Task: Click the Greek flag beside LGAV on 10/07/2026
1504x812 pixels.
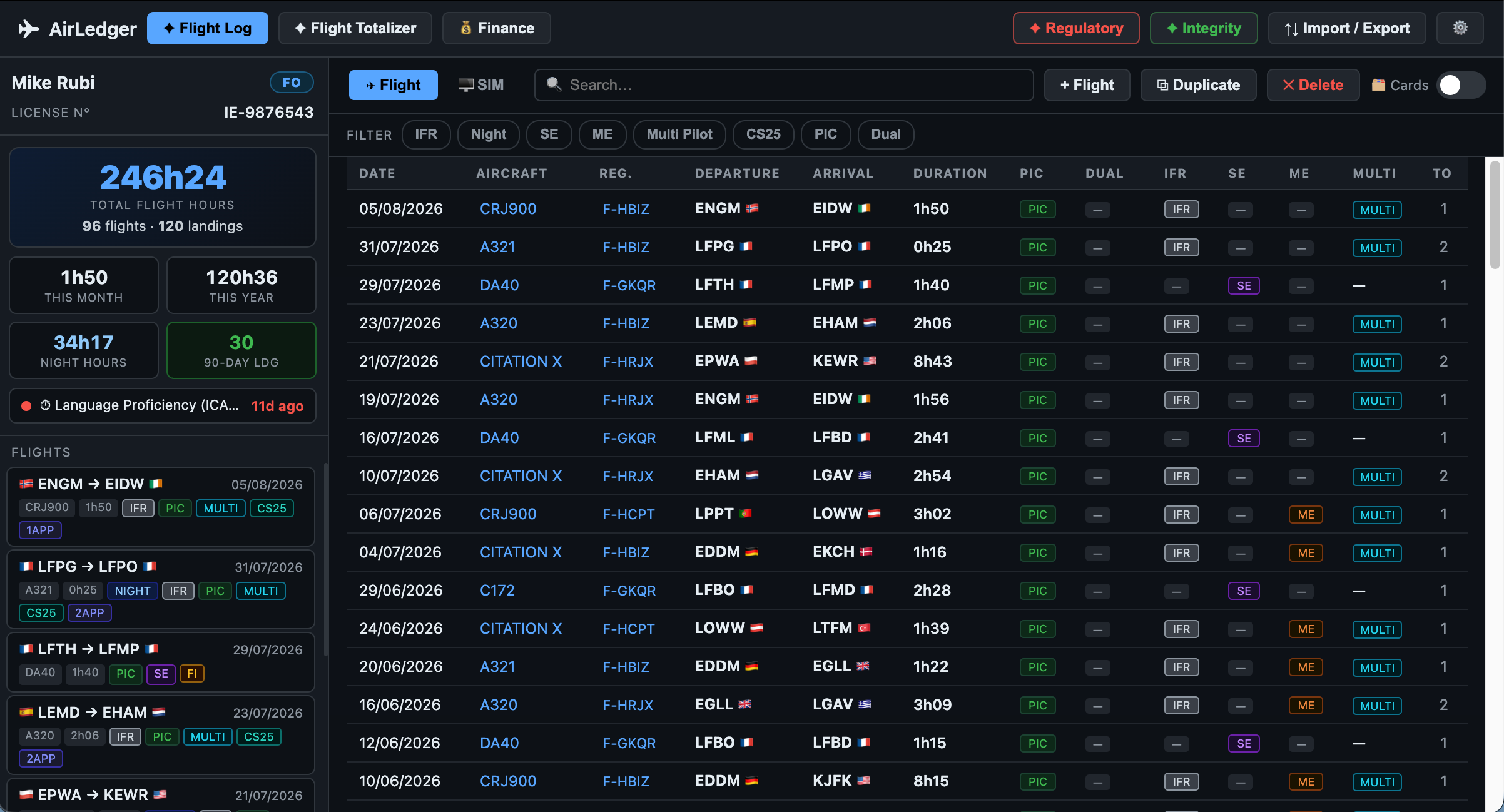Action: click(865, 475)
